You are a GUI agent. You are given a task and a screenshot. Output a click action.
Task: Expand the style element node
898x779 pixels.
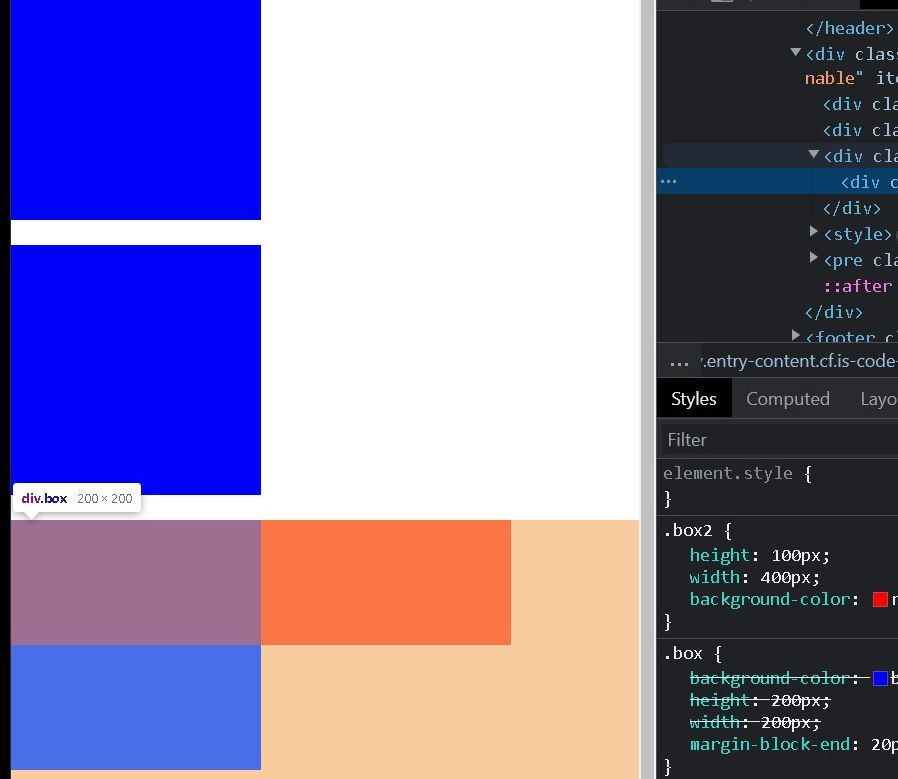tap(813, 231)
